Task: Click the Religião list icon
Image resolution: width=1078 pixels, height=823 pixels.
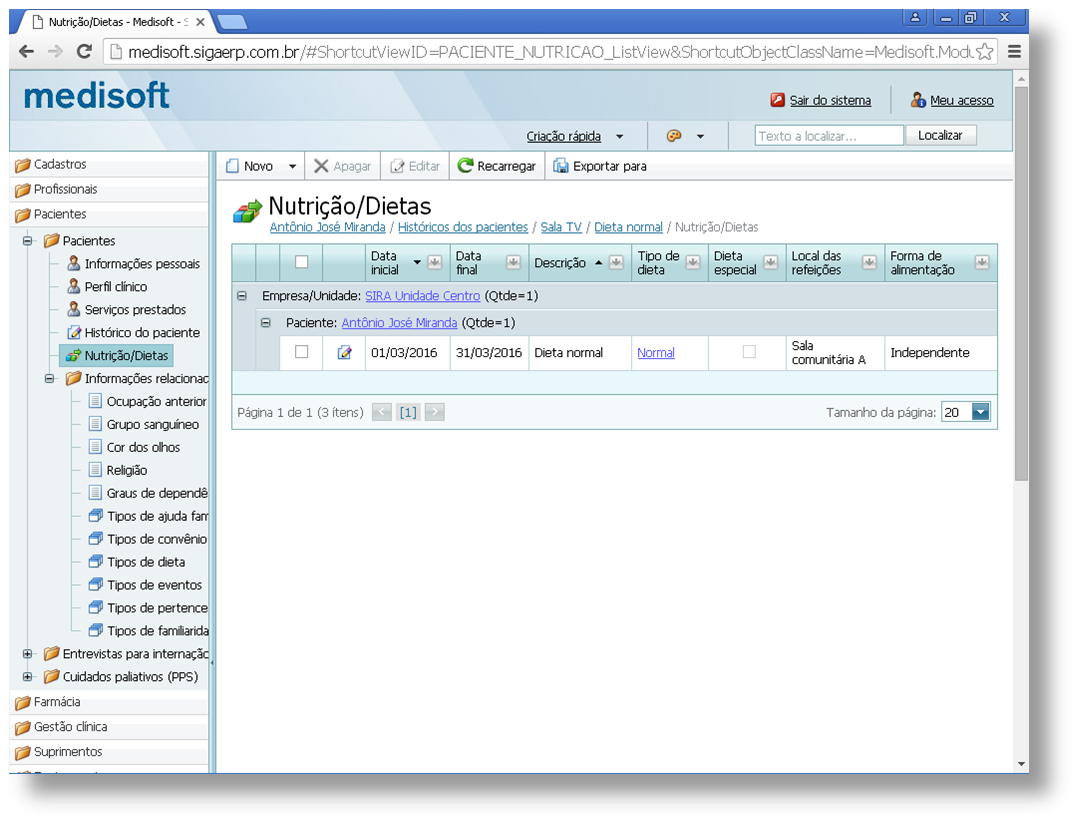Action: [96, 470]
